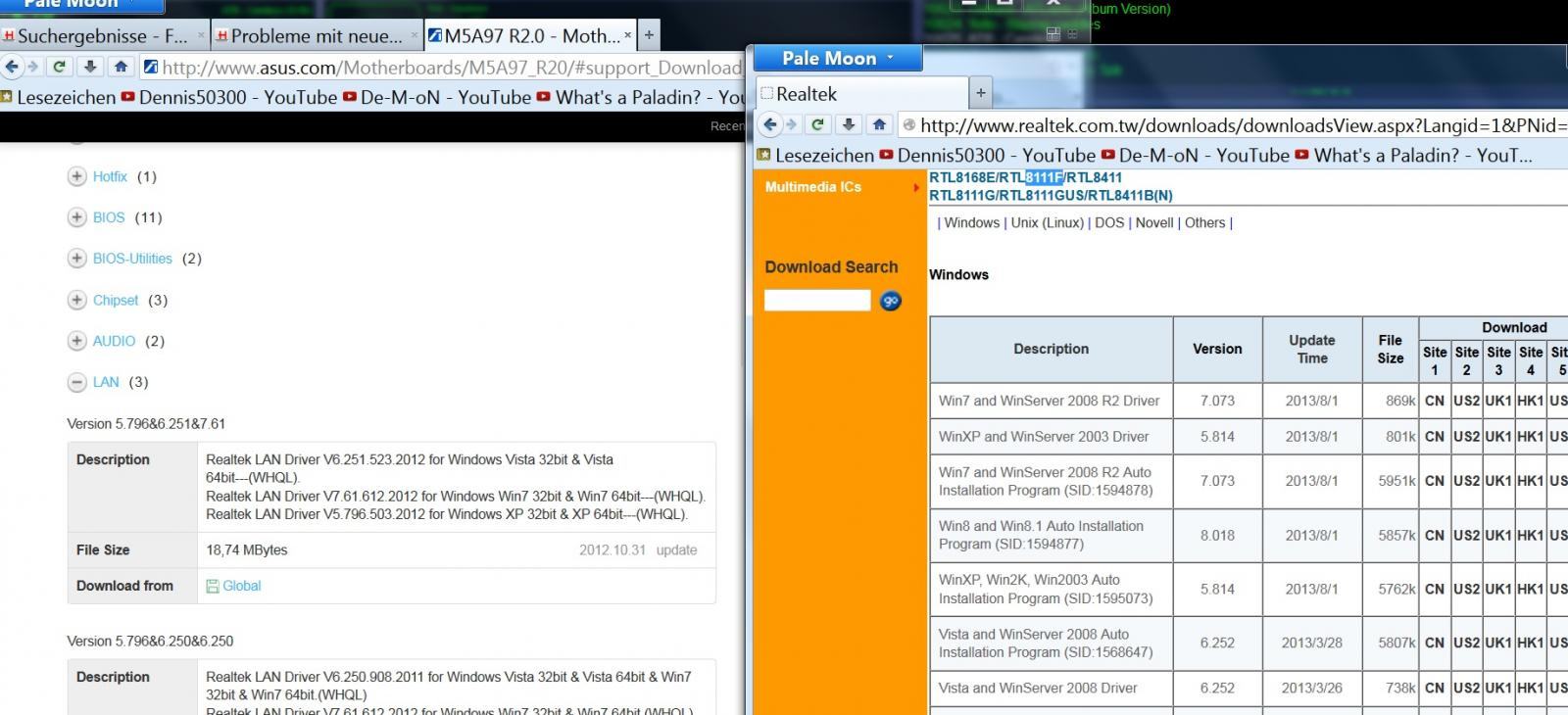Reload the Realtek downloads page
The width and height of the screenshot is (1568, 715).
coord(817,124)
